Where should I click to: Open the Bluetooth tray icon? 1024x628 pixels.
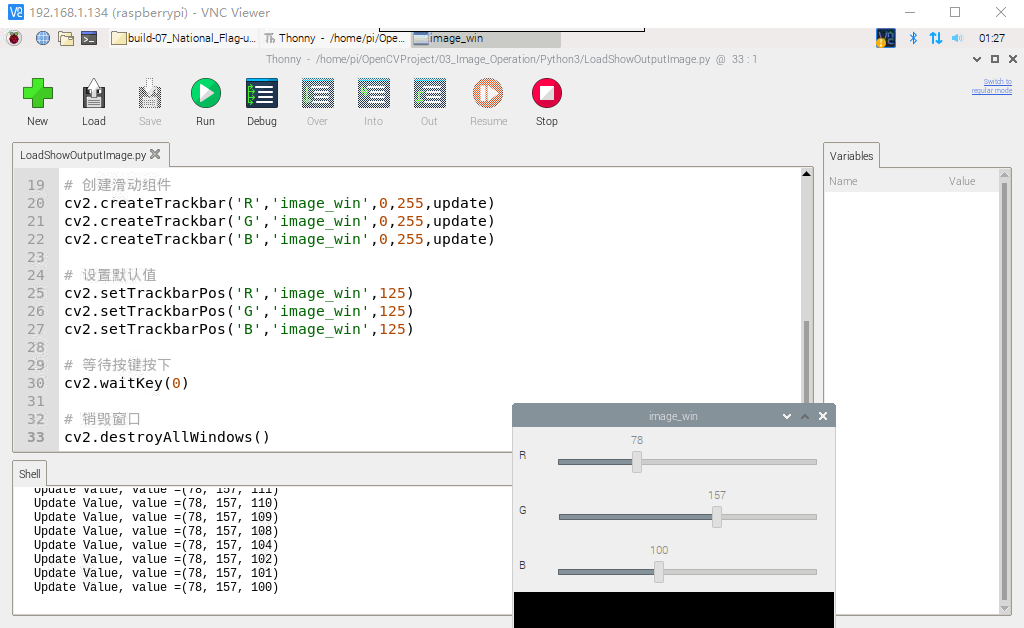coord(913,39)
